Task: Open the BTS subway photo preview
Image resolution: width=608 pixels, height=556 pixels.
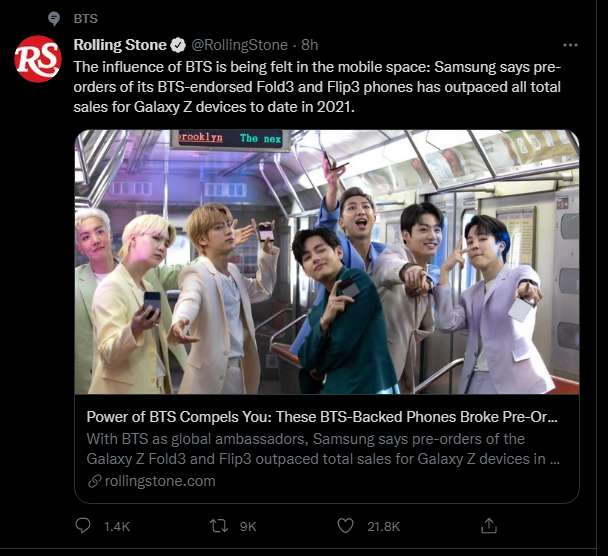Action: coord(327,262)
